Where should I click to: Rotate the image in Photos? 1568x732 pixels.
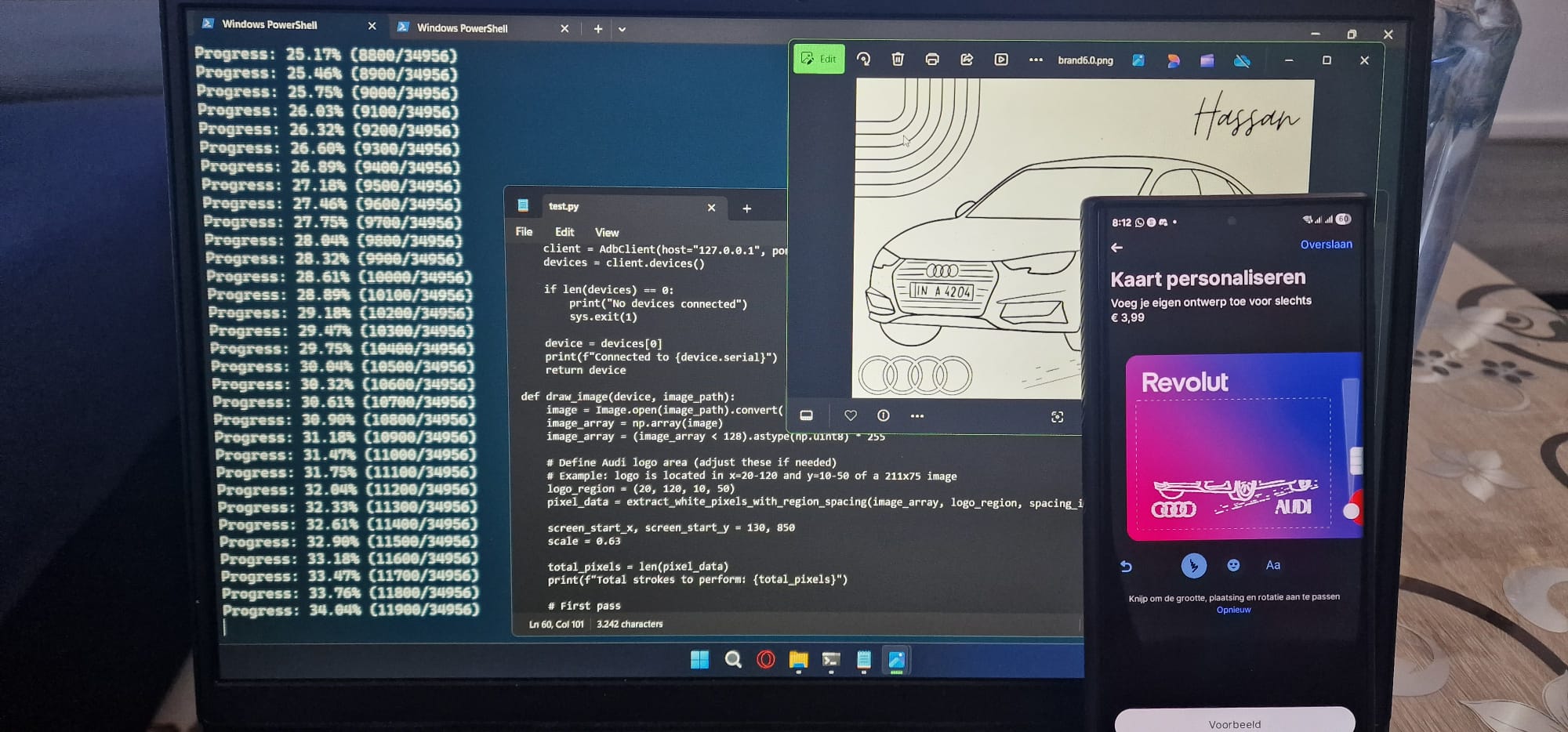pos(863,60)
